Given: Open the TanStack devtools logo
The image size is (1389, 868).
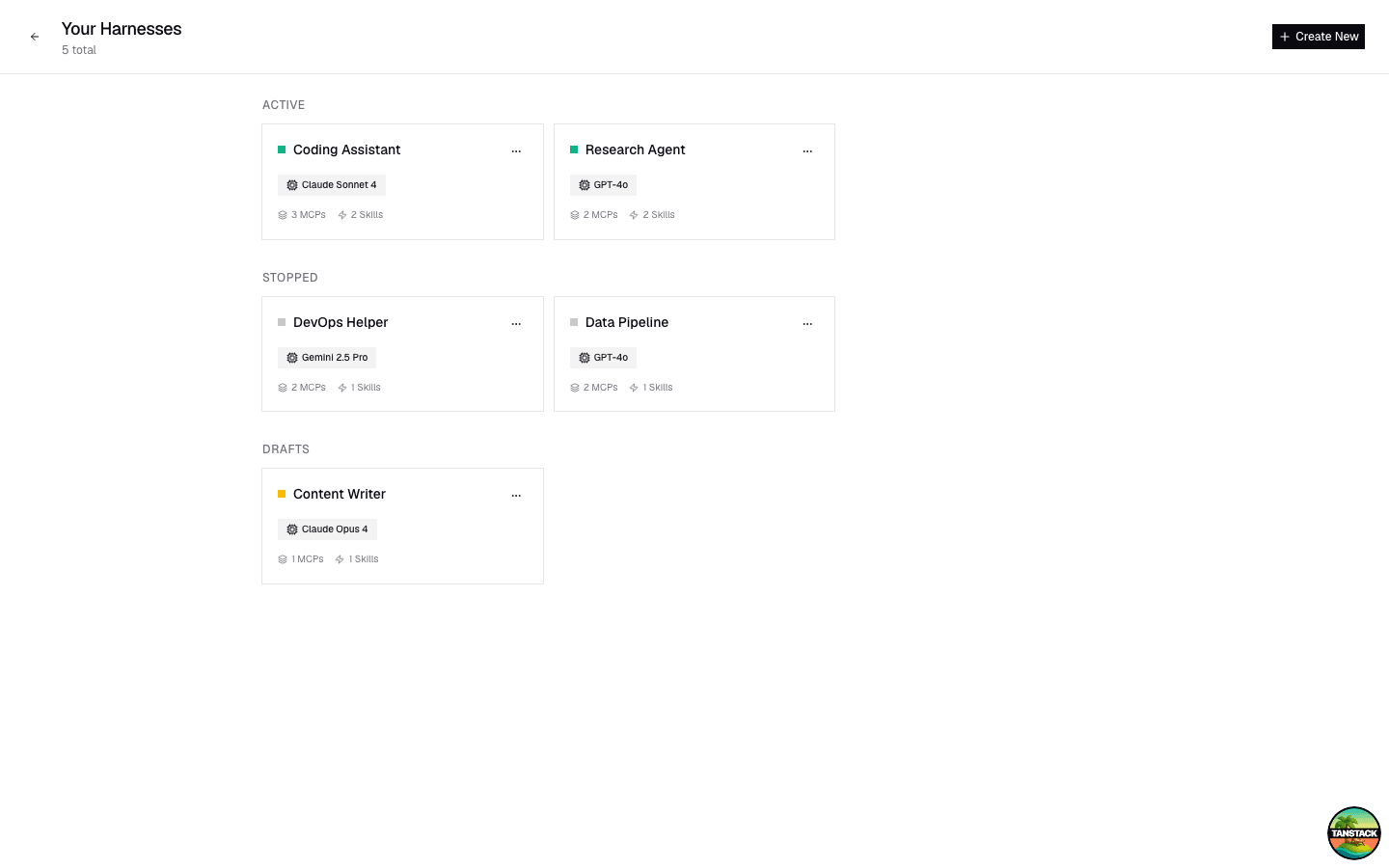Looking at the screenshot, I should tap(1353, 832).
